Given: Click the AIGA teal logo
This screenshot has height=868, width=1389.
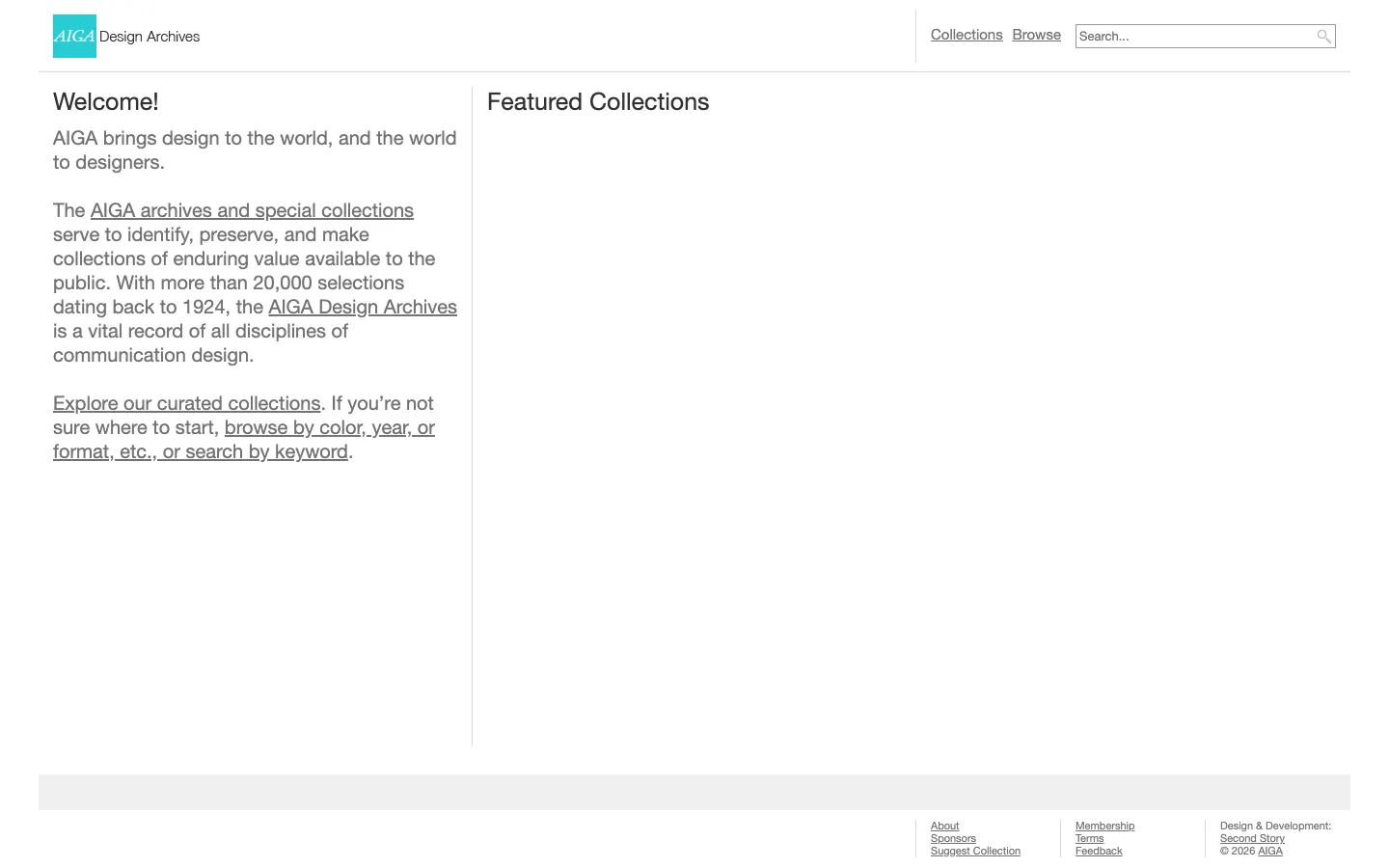Looking at the screenshot, I should [x=74, y=36].
